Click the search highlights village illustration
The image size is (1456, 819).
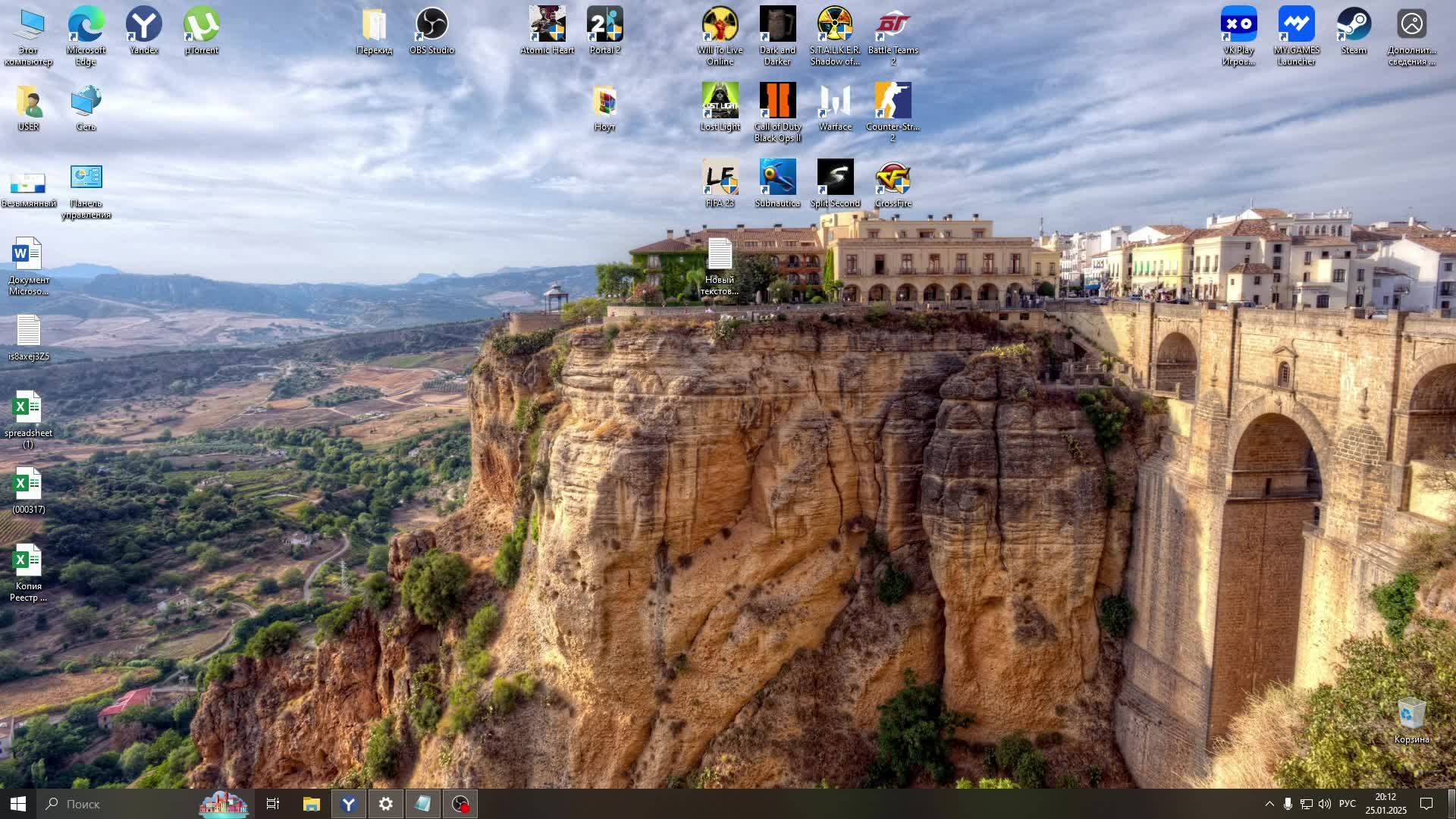[x=224, y=804]
